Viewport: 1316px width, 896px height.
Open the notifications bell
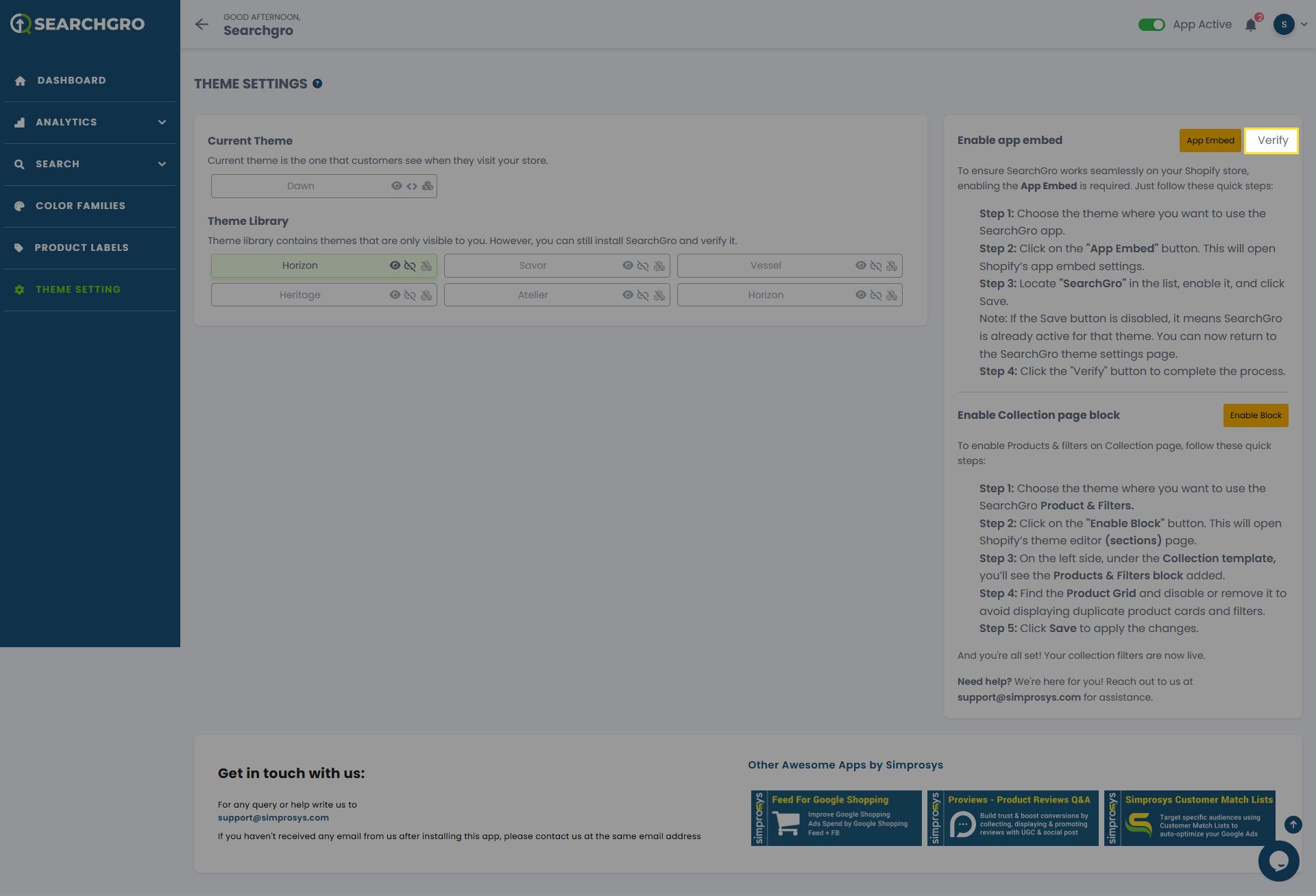tap(1251, 25)
